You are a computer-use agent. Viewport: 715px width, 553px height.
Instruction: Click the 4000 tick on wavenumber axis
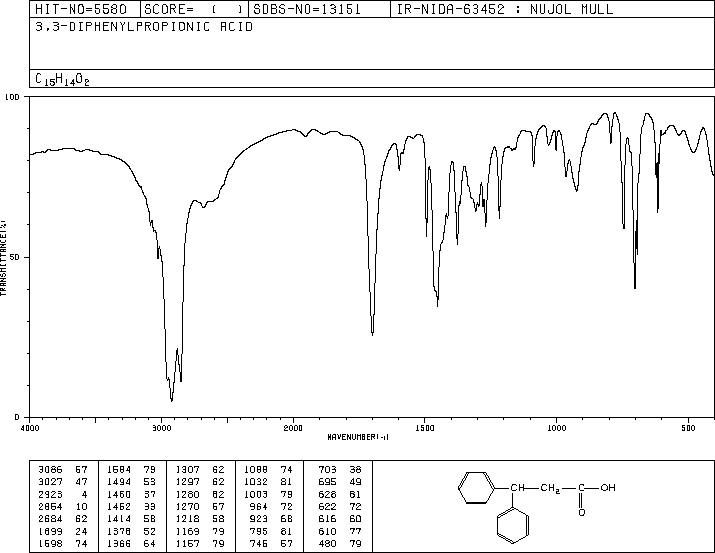(x=30, y=428)
